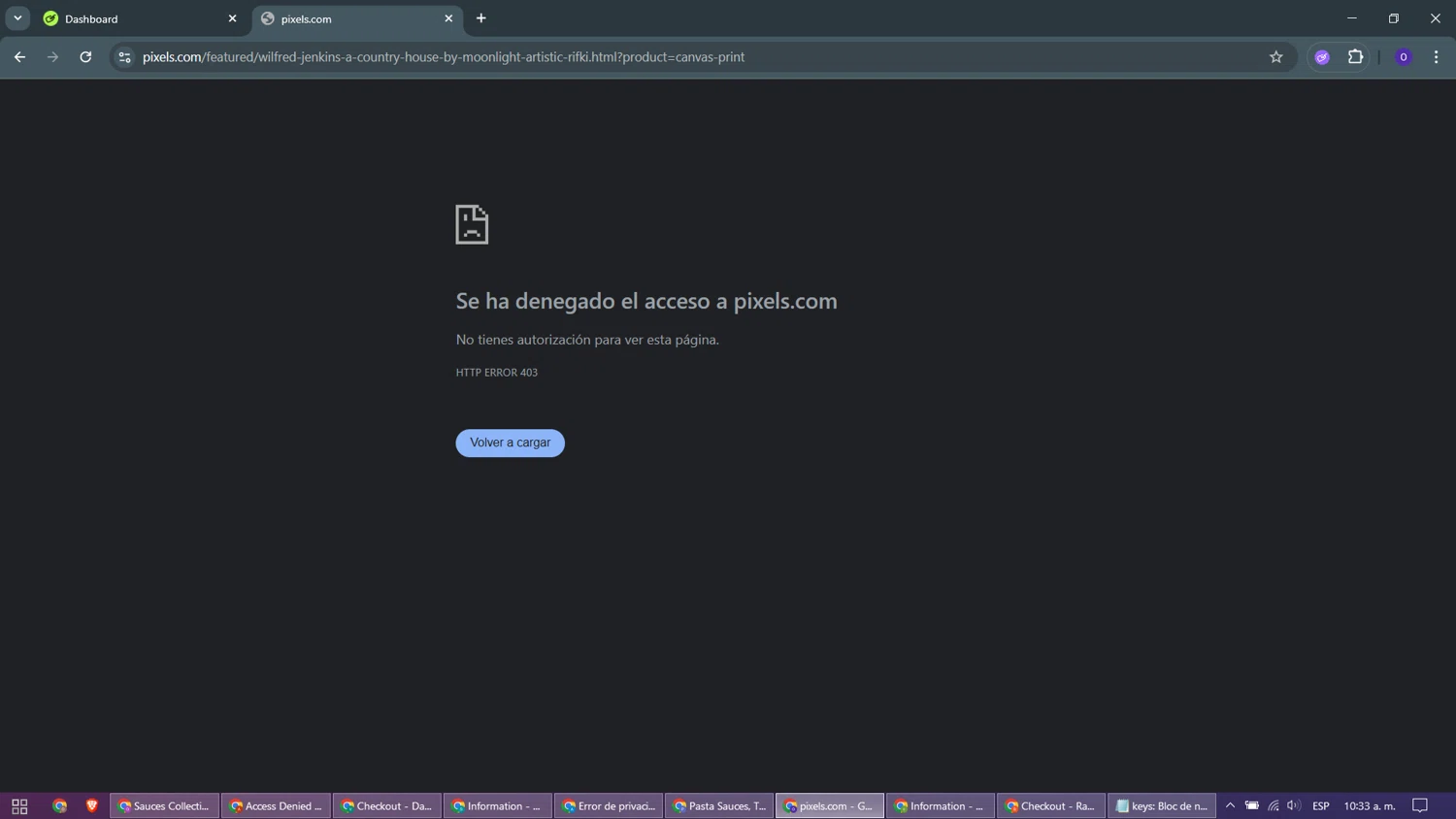Go back to the previous page

click(x=19, y=57)
